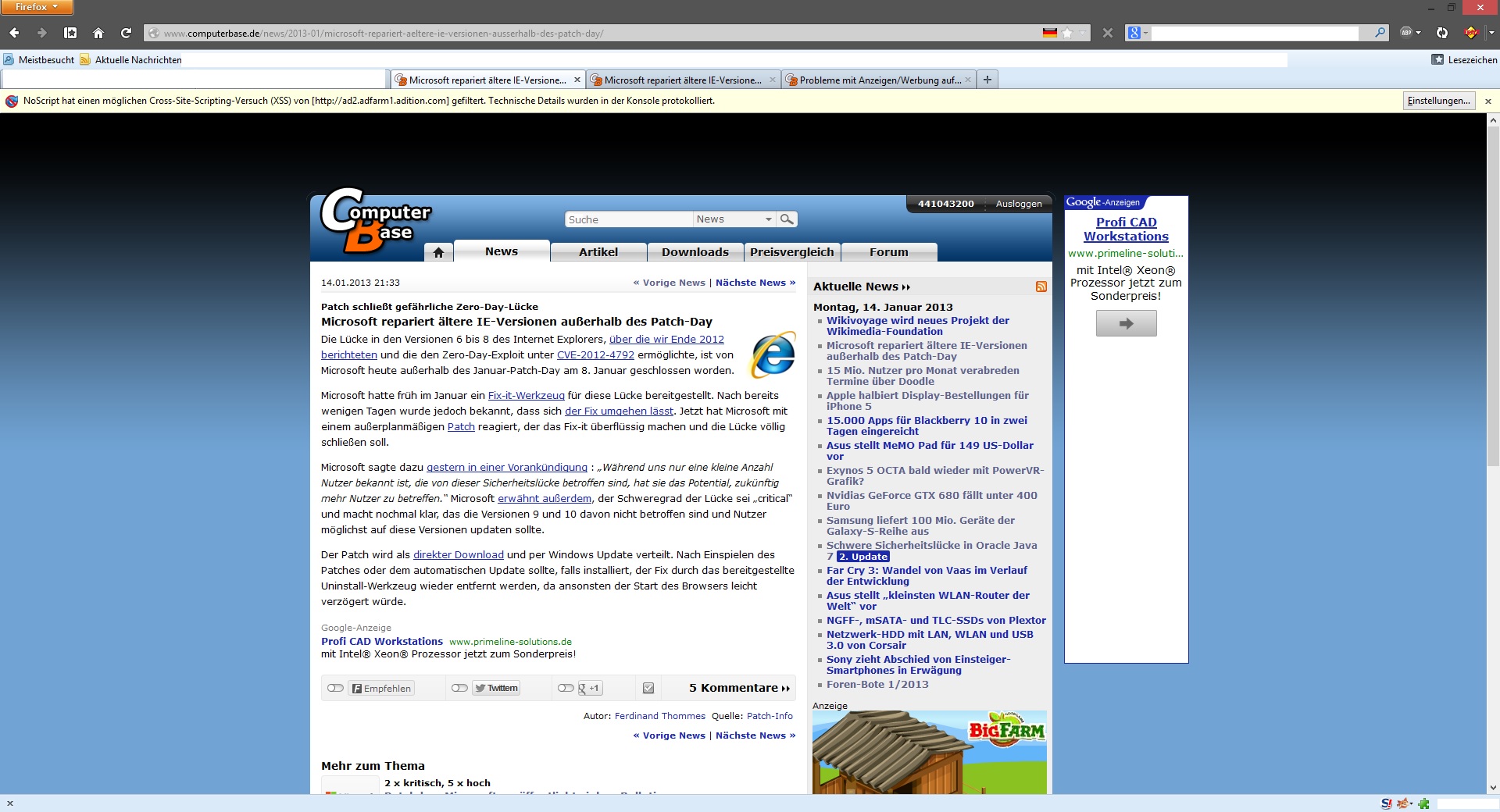The width and height of the screenshot is (1500, 812).
Task: Enable the Google +1 toggle
Action: 566,688
